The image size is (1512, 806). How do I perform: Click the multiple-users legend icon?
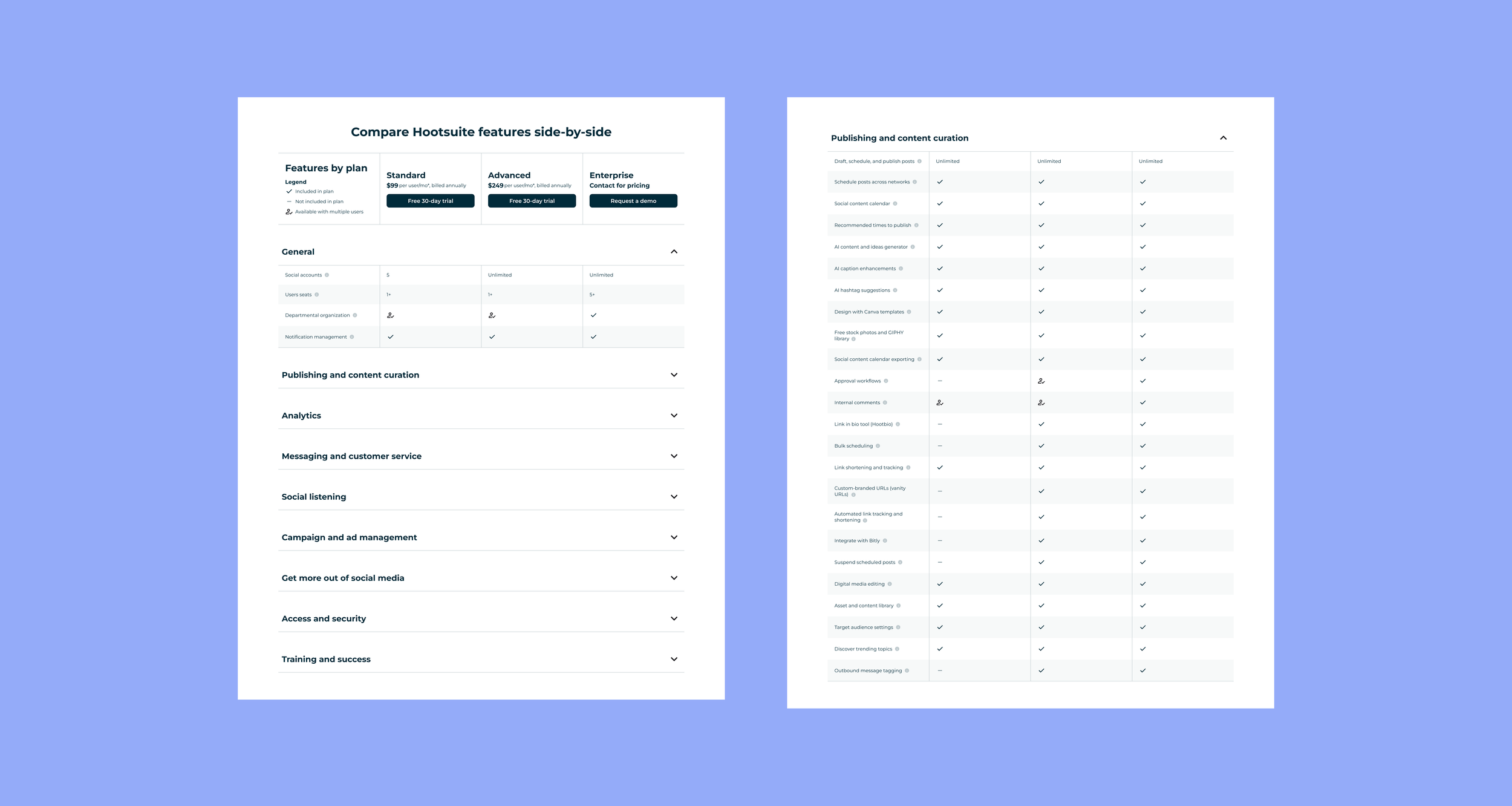pyautogui.click(x=288, y=212)
